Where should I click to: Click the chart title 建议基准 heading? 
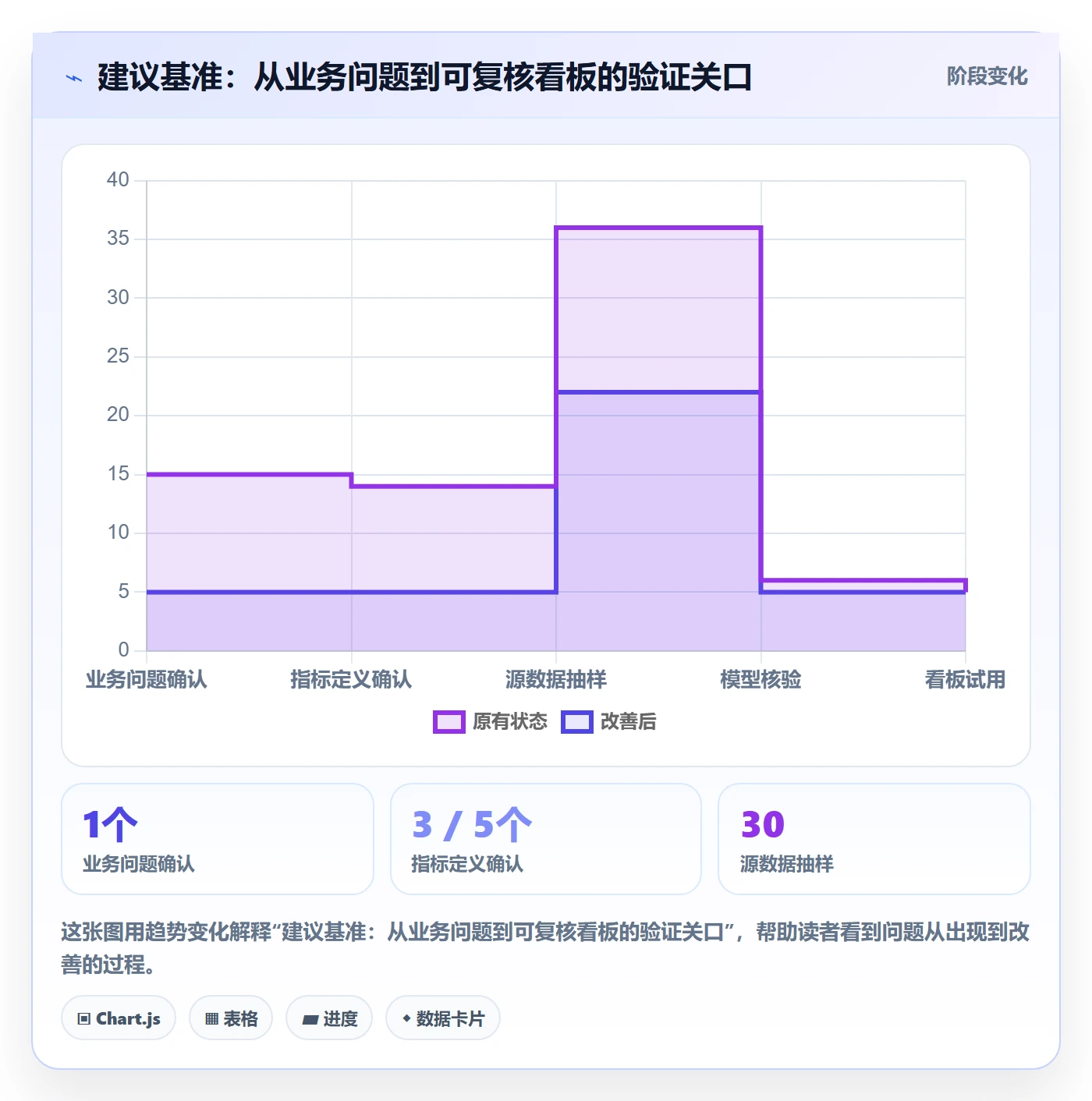coord(424,77)
